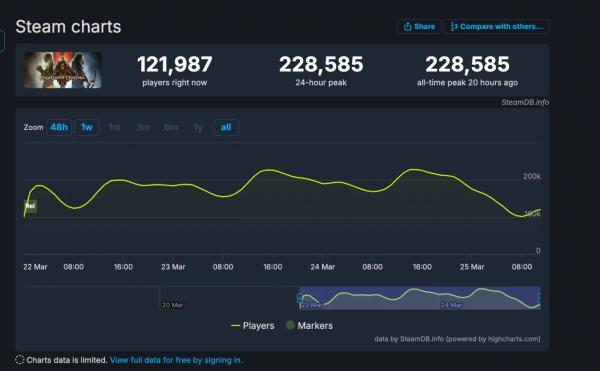Click the game thumbnail image

[x=63, y=70]
